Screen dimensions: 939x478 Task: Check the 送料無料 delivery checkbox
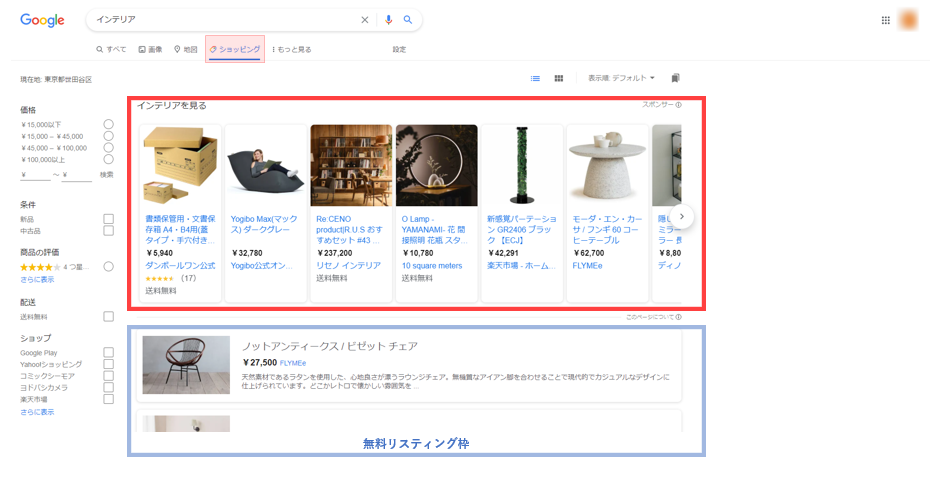108,316
